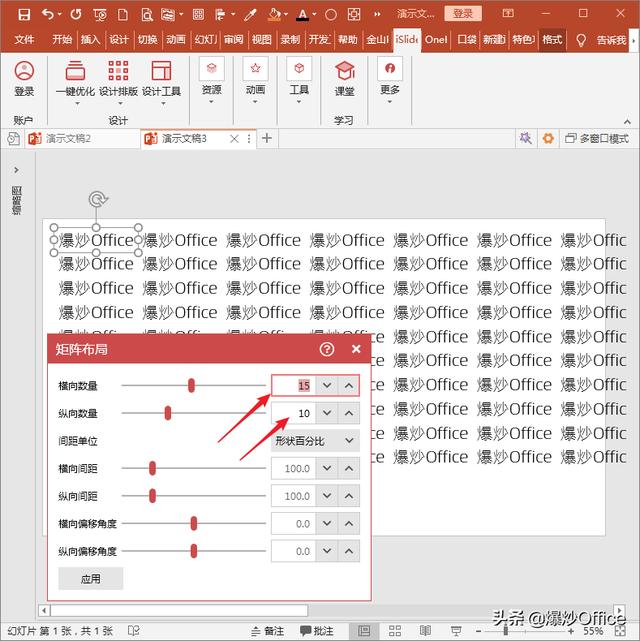
Task: Click the help question mark in 矩阵布局
Action: [x=327, y=349]
